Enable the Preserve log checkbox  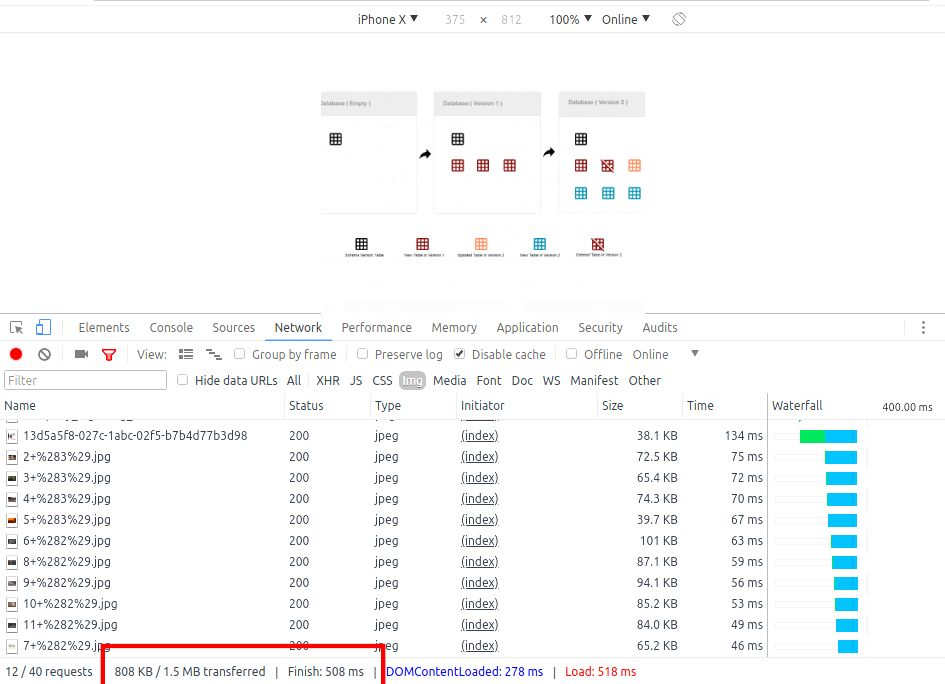pyautogui.click(x=362, y=354)
